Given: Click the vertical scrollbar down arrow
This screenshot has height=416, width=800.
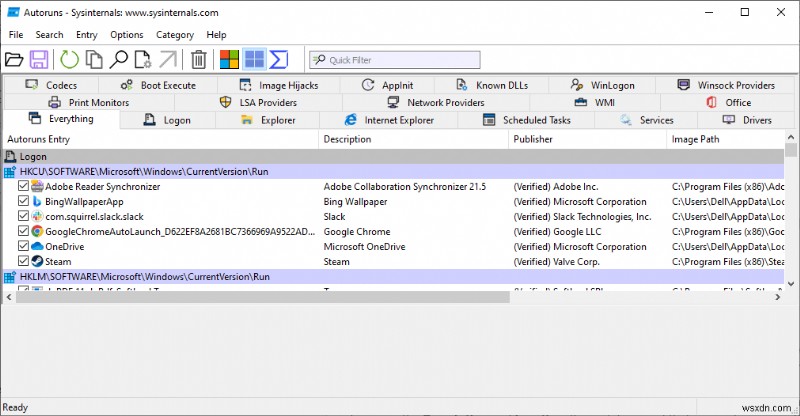Looking at the screenshot, I should [791, 284].
